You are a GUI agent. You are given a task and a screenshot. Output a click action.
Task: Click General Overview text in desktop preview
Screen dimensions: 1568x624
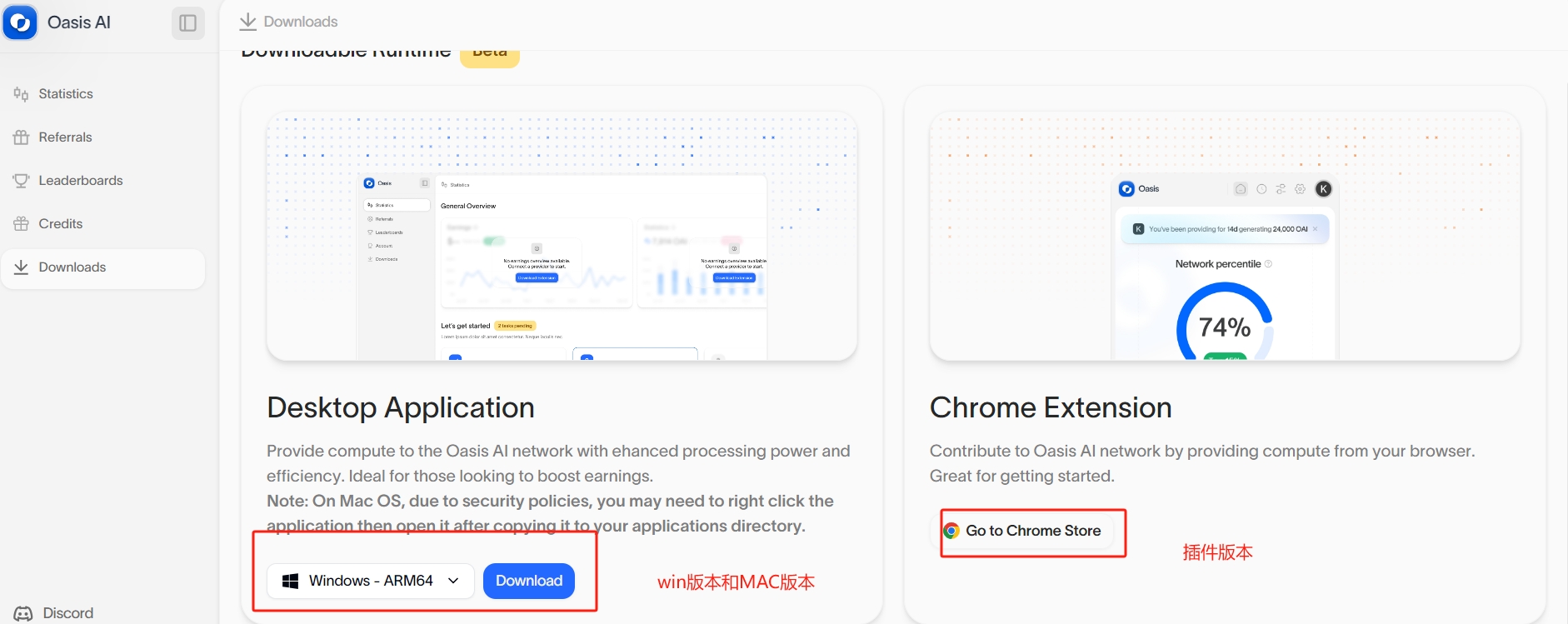[468, 206]
